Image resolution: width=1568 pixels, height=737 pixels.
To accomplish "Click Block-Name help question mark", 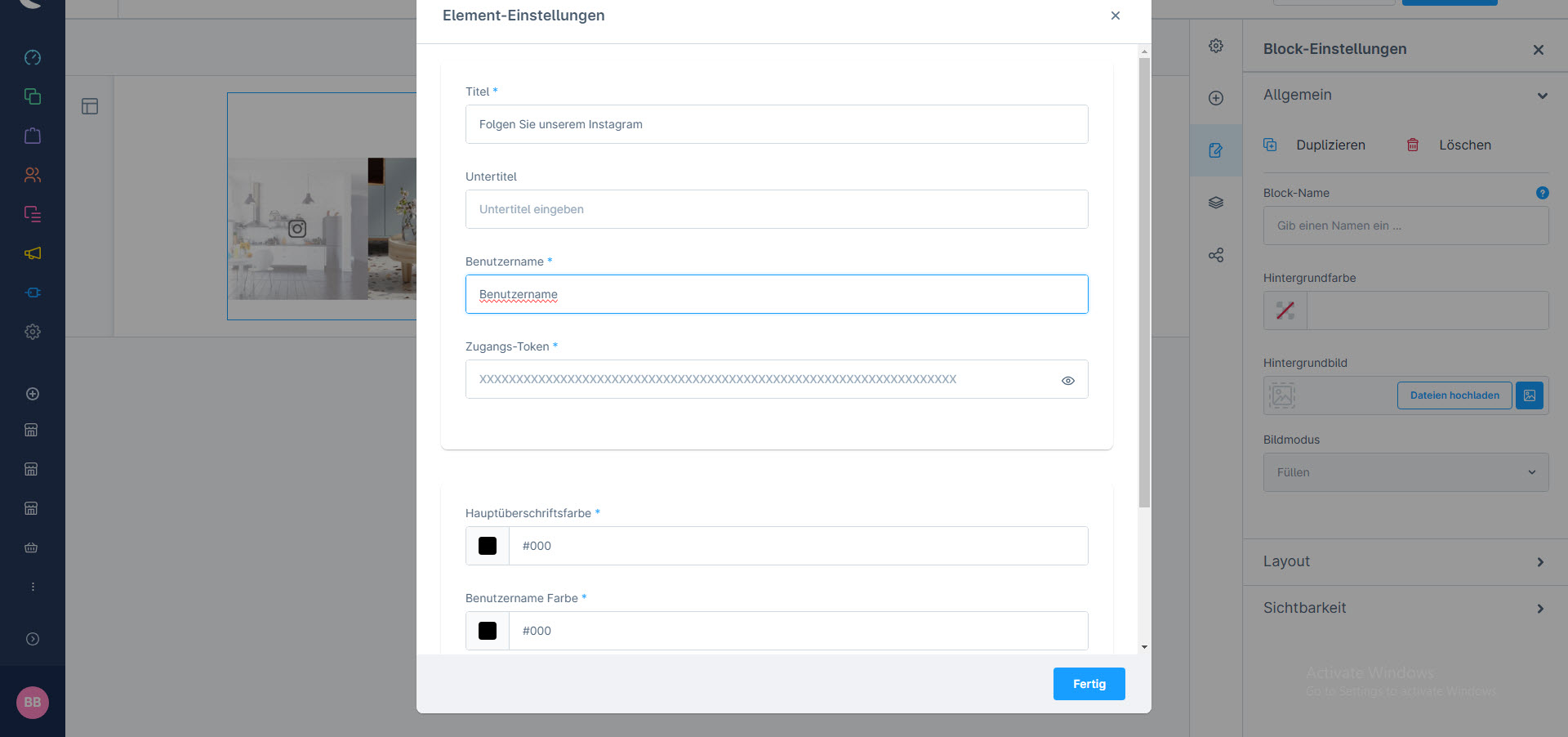I will pos(1542,193).
